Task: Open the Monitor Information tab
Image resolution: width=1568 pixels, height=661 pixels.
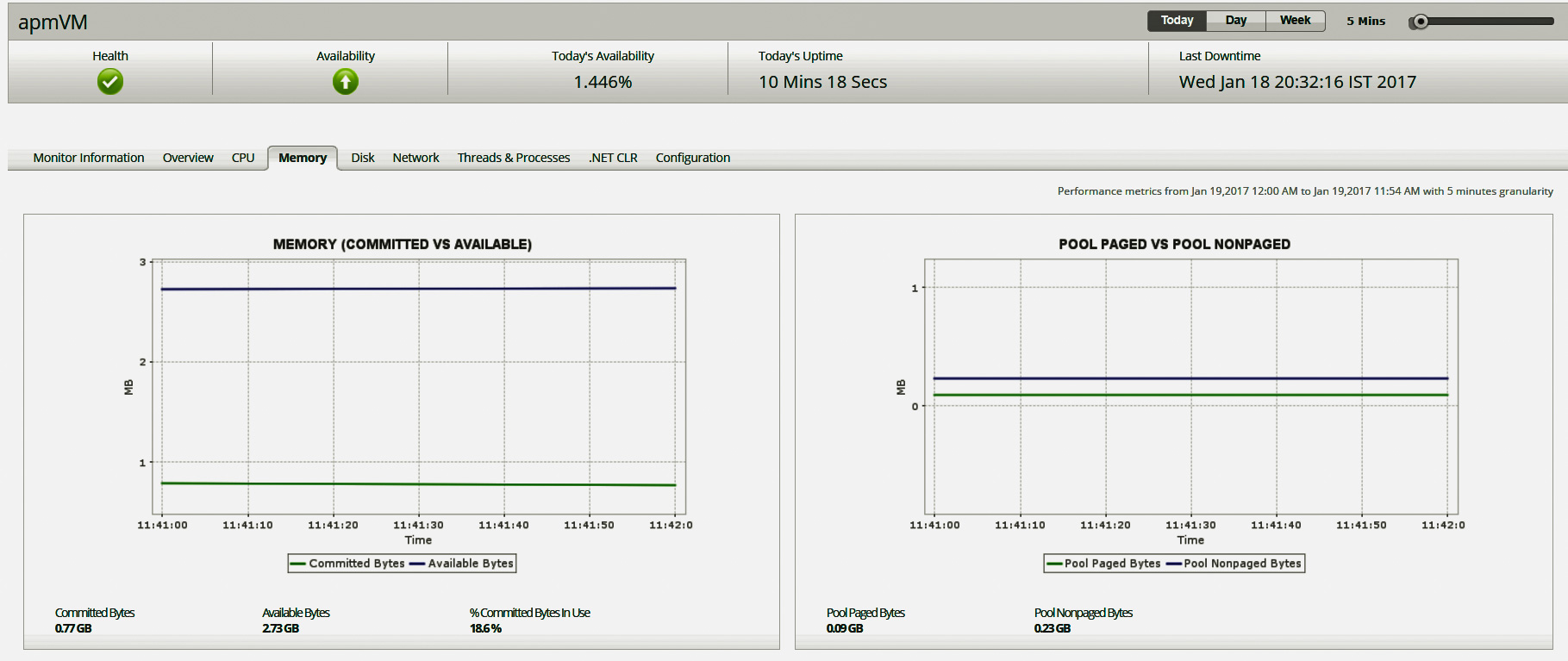Action: tap(89, 158)
